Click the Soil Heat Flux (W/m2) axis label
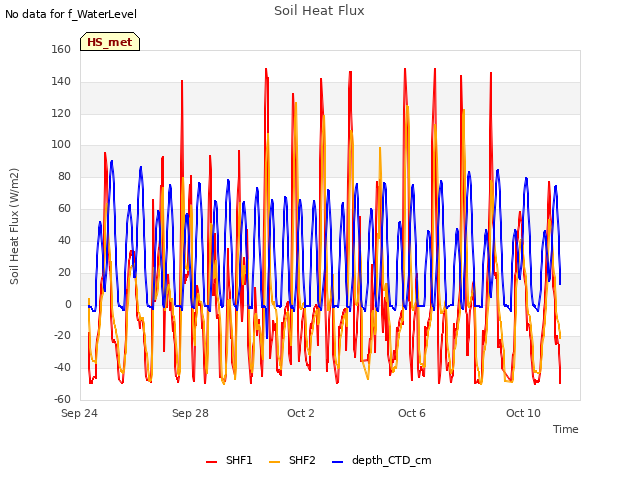 (14, 226)
